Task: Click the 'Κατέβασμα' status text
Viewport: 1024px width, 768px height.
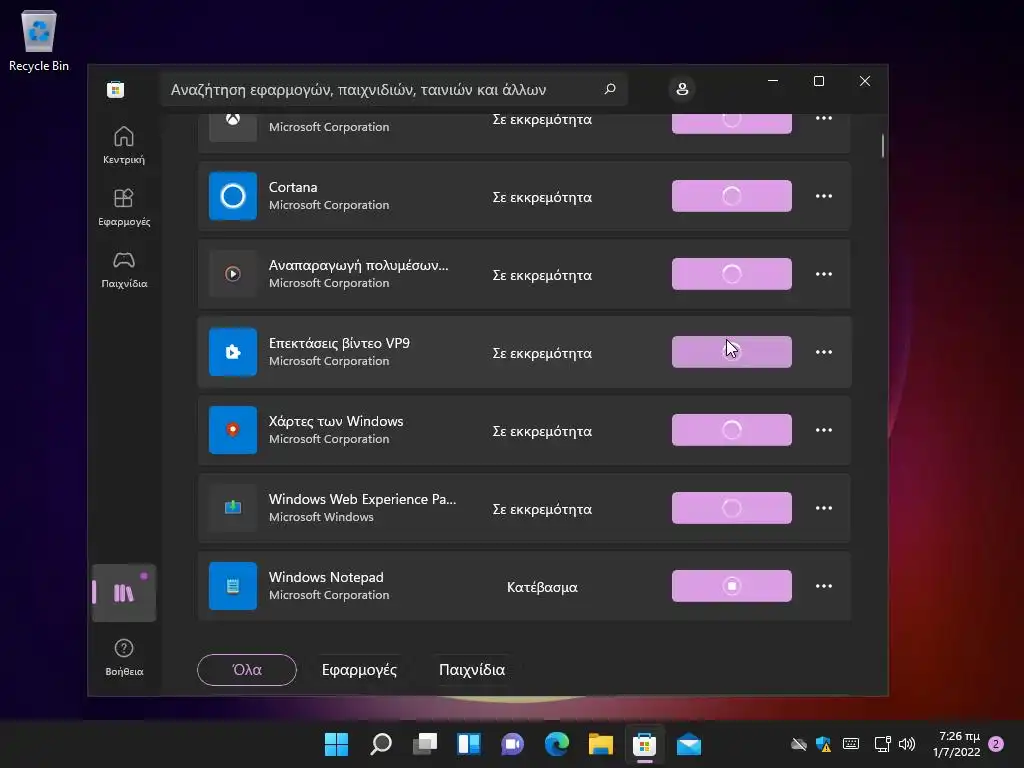Action: tap(542, 587)
